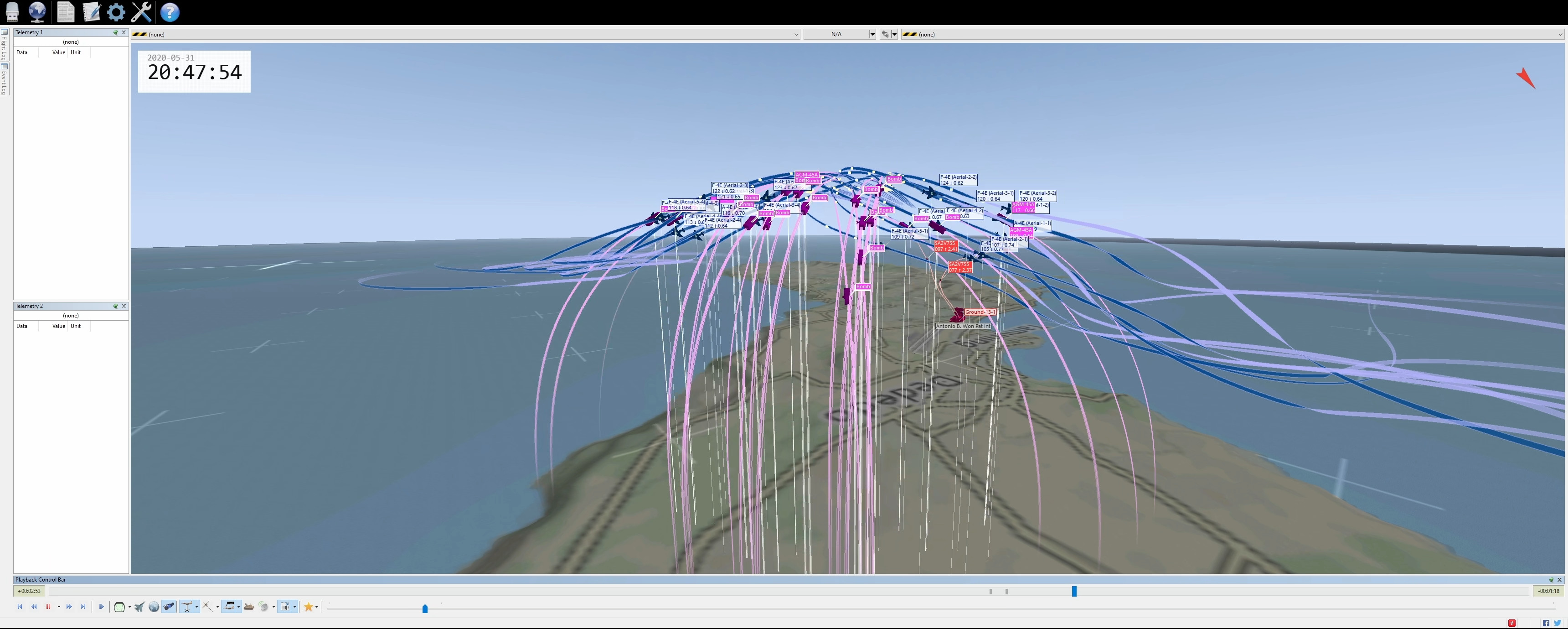Jump to the start of recording
This screenshot has height=629, width=1568.
[20, 607]
